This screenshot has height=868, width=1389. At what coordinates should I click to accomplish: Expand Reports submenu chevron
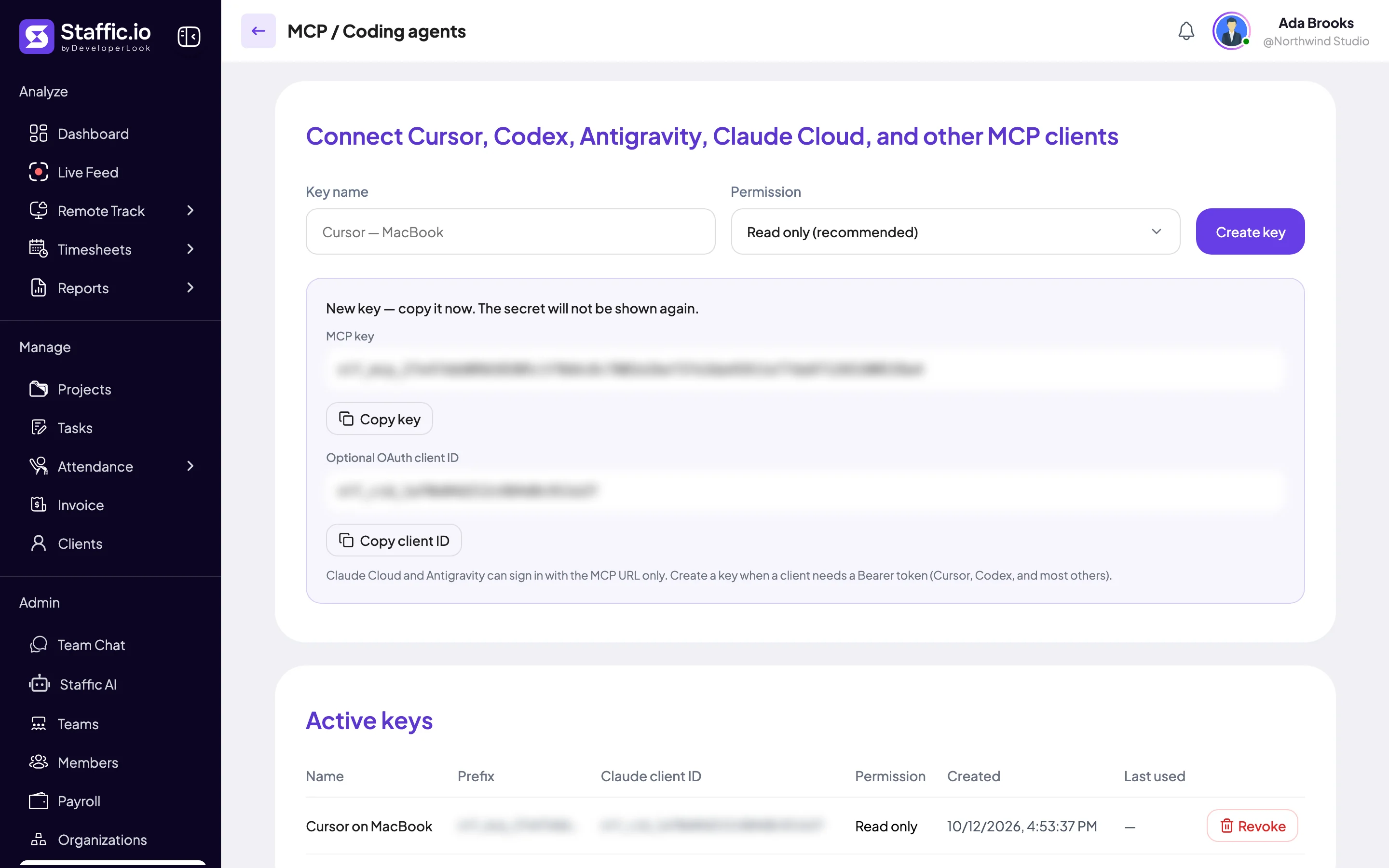pos(191,287)
